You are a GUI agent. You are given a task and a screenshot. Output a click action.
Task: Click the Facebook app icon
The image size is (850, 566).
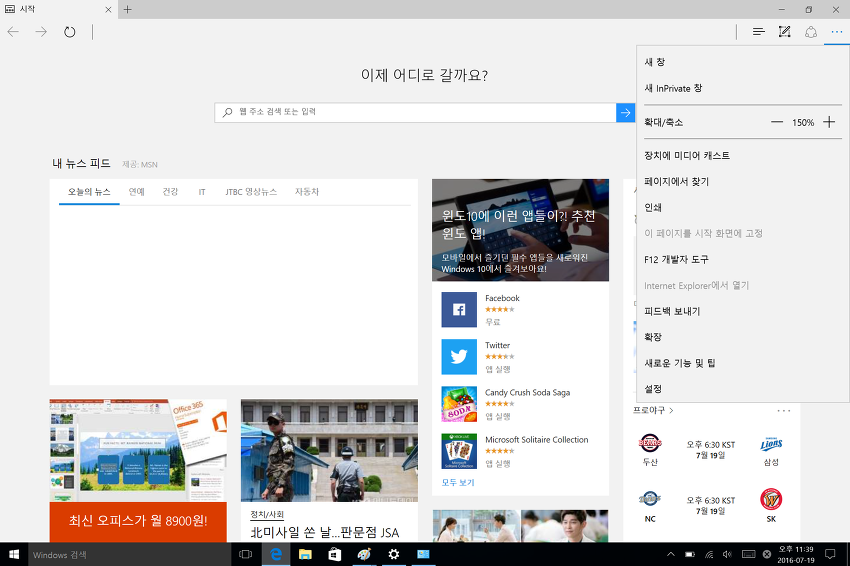tap(459, 310)
